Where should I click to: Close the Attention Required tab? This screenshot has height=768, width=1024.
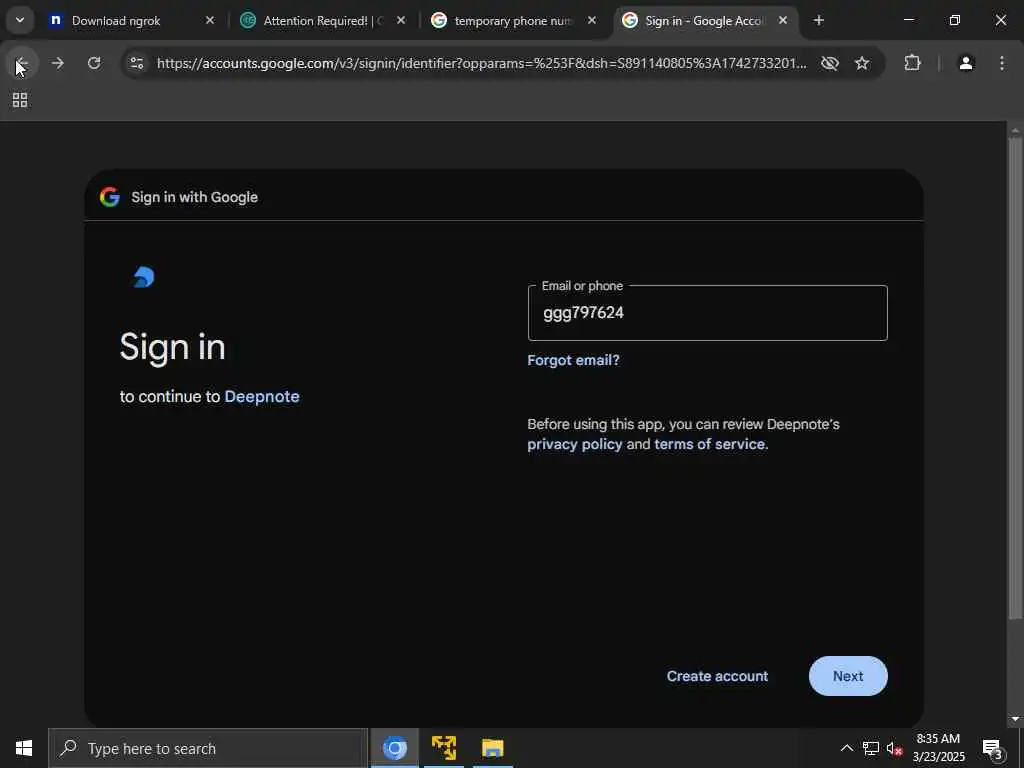point(401,20)
